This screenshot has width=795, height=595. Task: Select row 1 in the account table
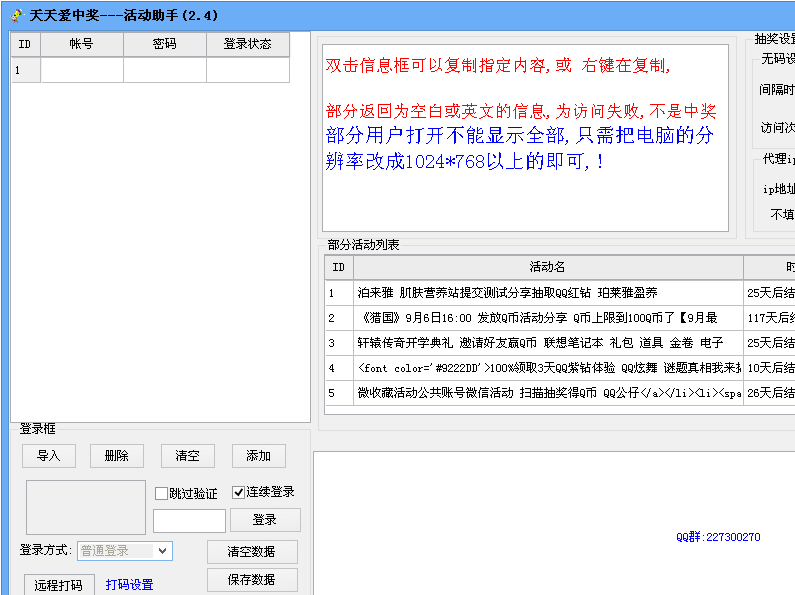[x=150, y=70]
